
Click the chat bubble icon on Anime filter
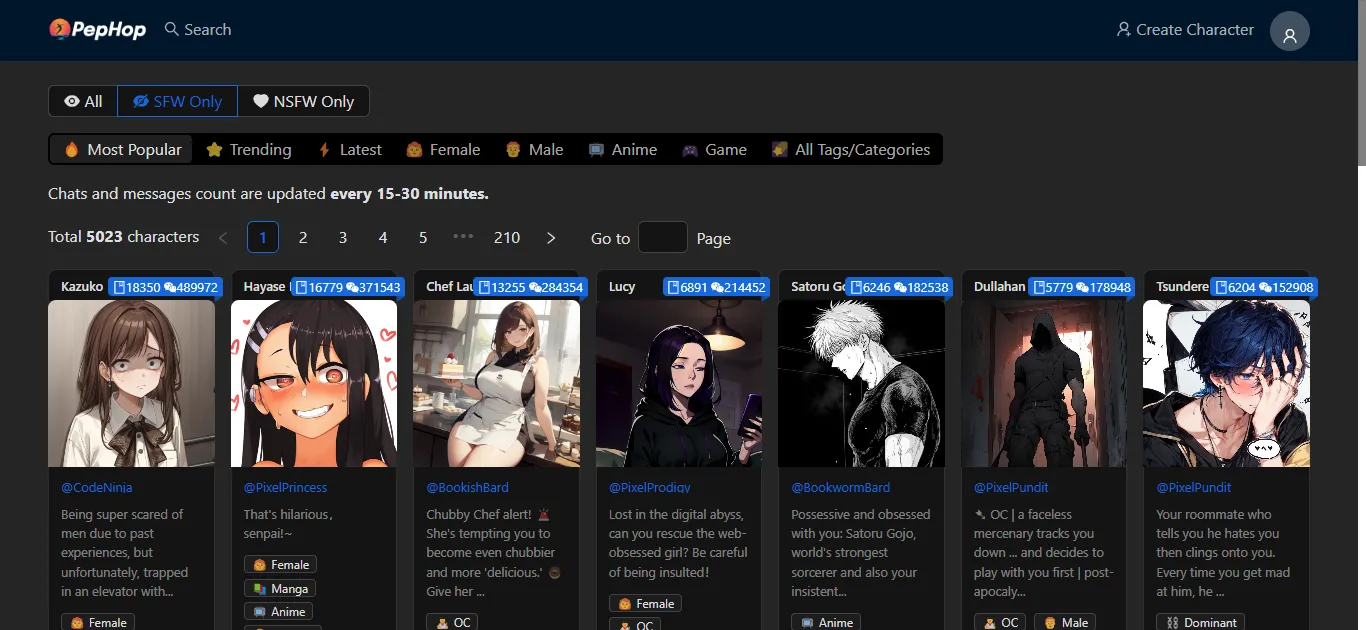pyautogui.click(x=596, y=149)
